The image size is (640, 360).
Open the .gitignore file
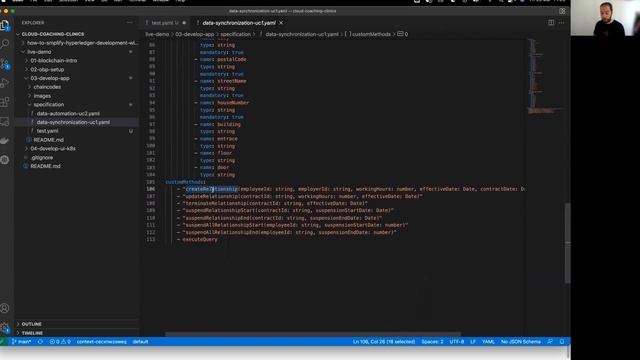point(42,158)
